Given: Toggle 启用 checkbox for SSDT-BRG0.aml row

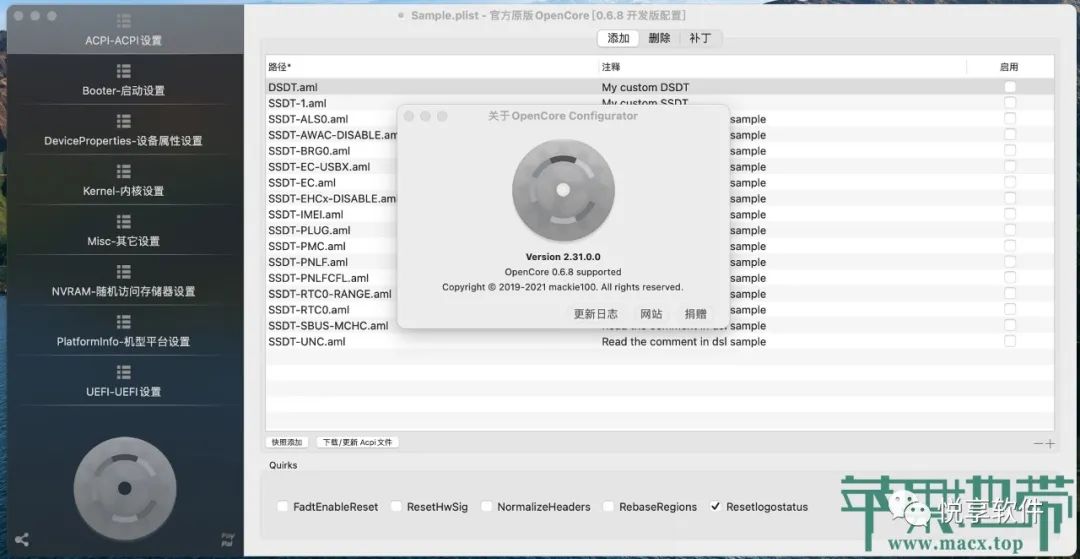Looking at the screenshot, I should click(x=1010, y=151).
